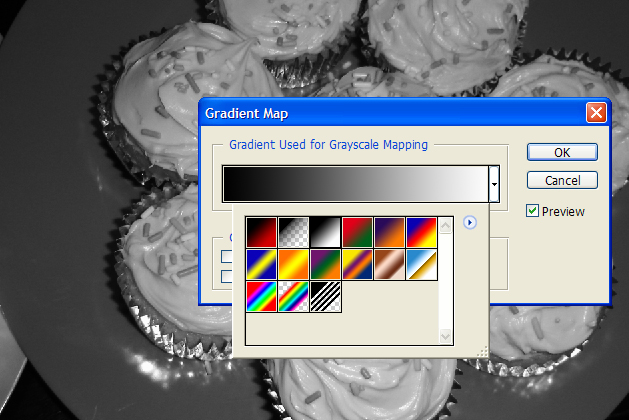Select the foreground-to-transparent gradient preset
629x420 pixels.
294,232
